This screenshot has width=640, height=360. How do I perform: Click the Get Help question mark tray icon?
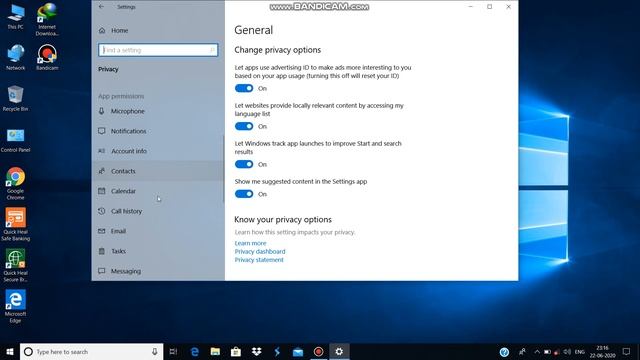(x=504, y=352)
